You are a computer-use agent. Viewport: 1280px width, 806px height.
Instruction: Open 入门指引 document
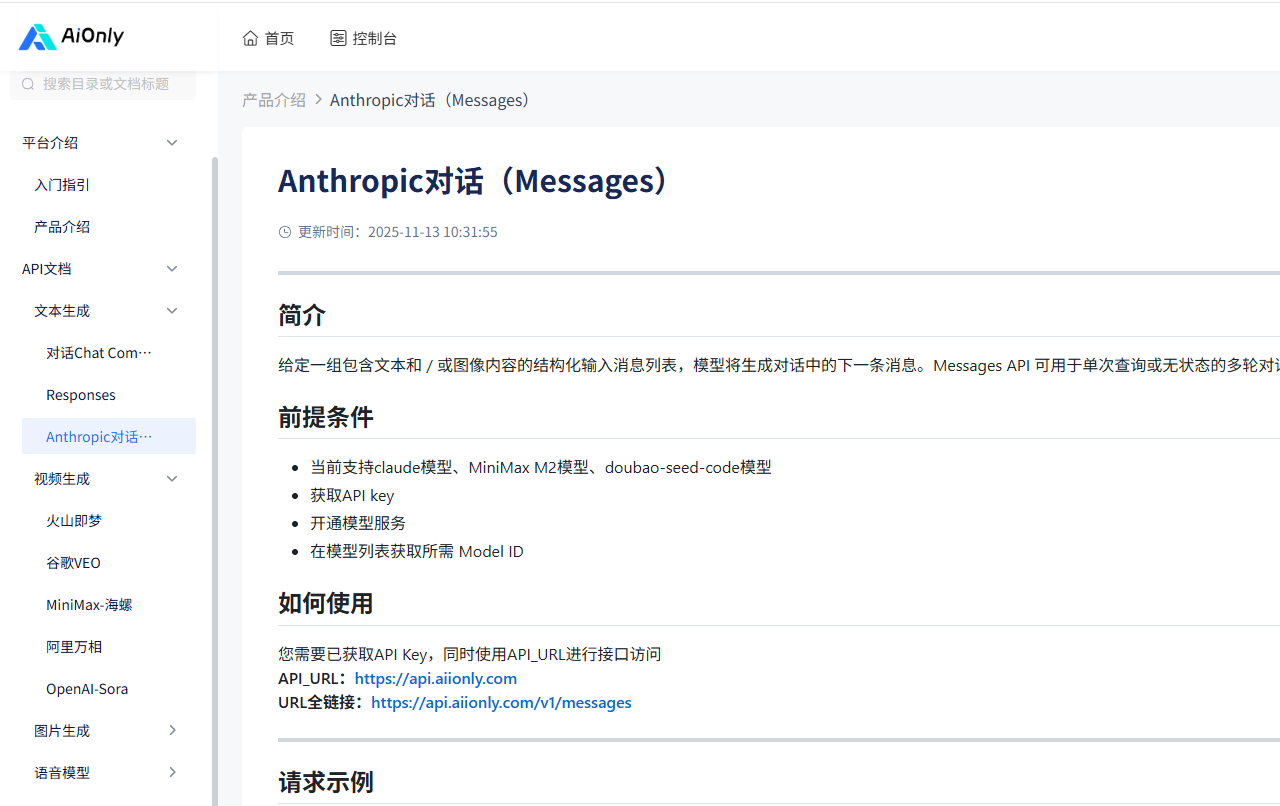coord(62,185)
